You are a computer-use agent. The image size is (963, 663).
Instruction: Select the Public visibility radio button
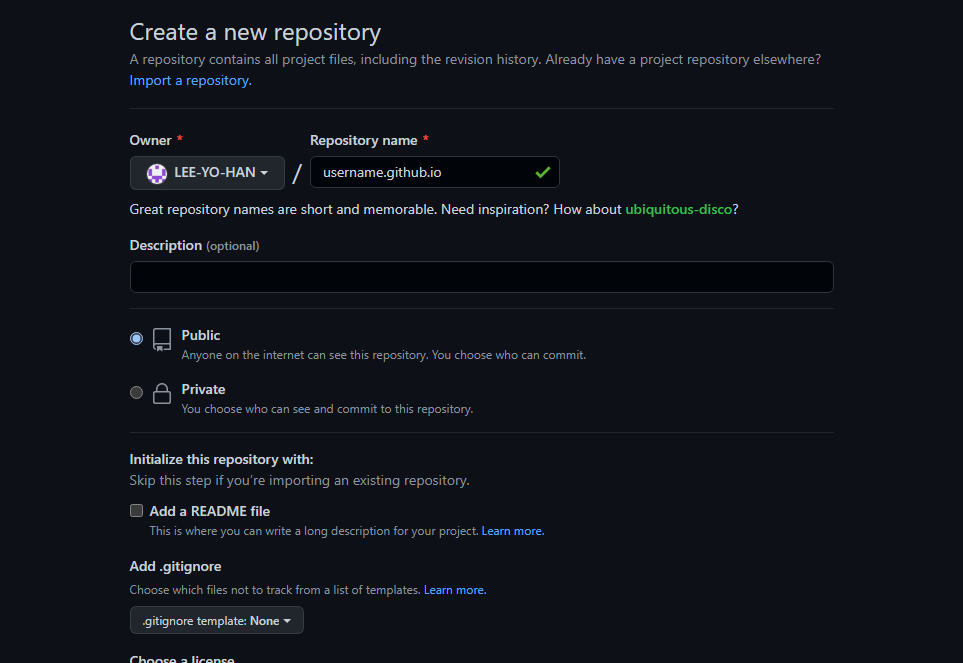click(x=136, y=338)
